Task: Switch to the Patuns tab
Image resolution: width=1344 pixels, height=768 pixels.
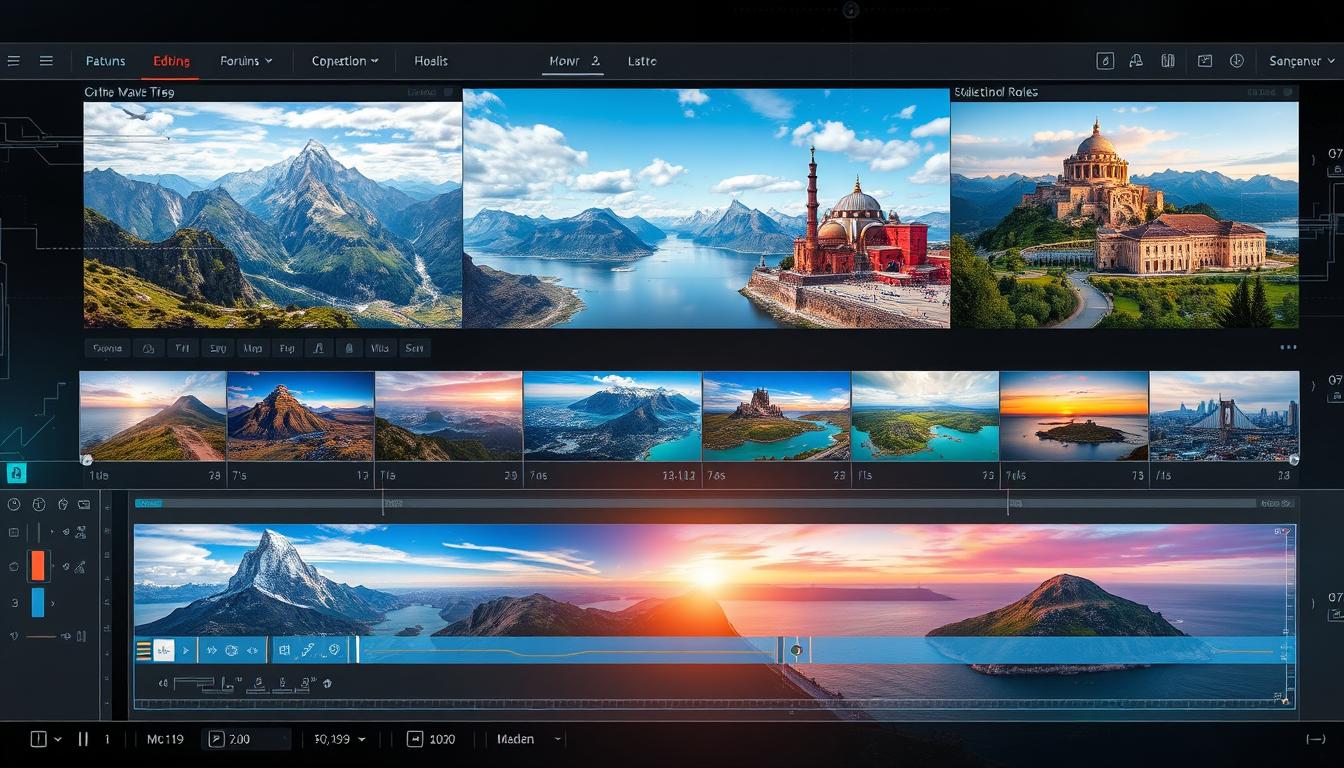Action: pyautogui.click(x=105, y=61)
